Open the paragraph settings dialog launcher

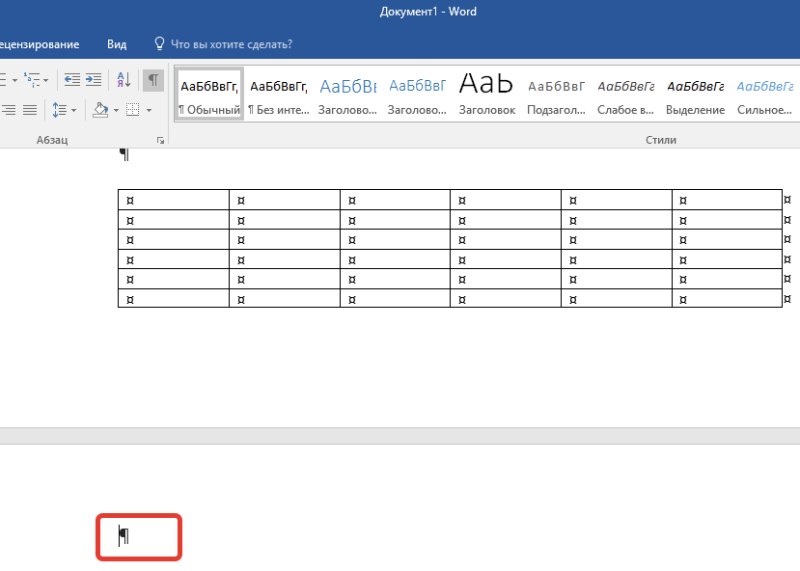pyautogui.click(x=160, y=140)
